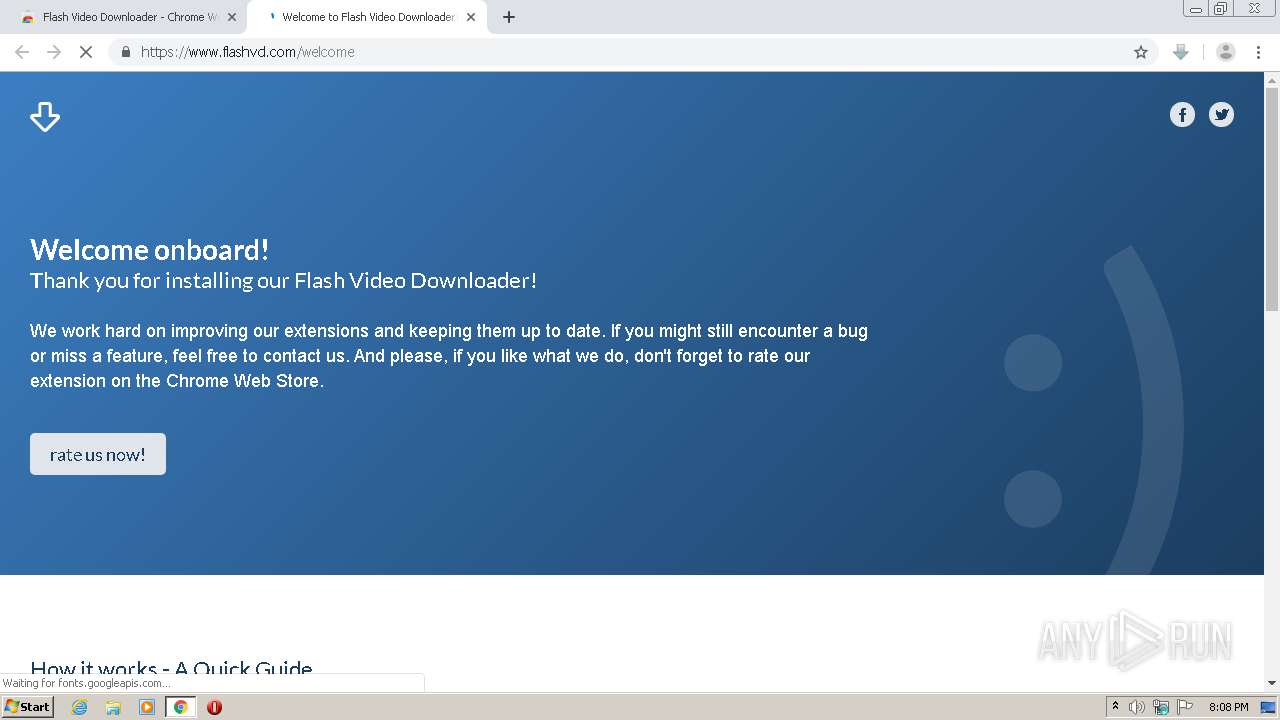This screenshot has width=1280, height=720.
Task: Stop loading the page
Action: point(86,52)
